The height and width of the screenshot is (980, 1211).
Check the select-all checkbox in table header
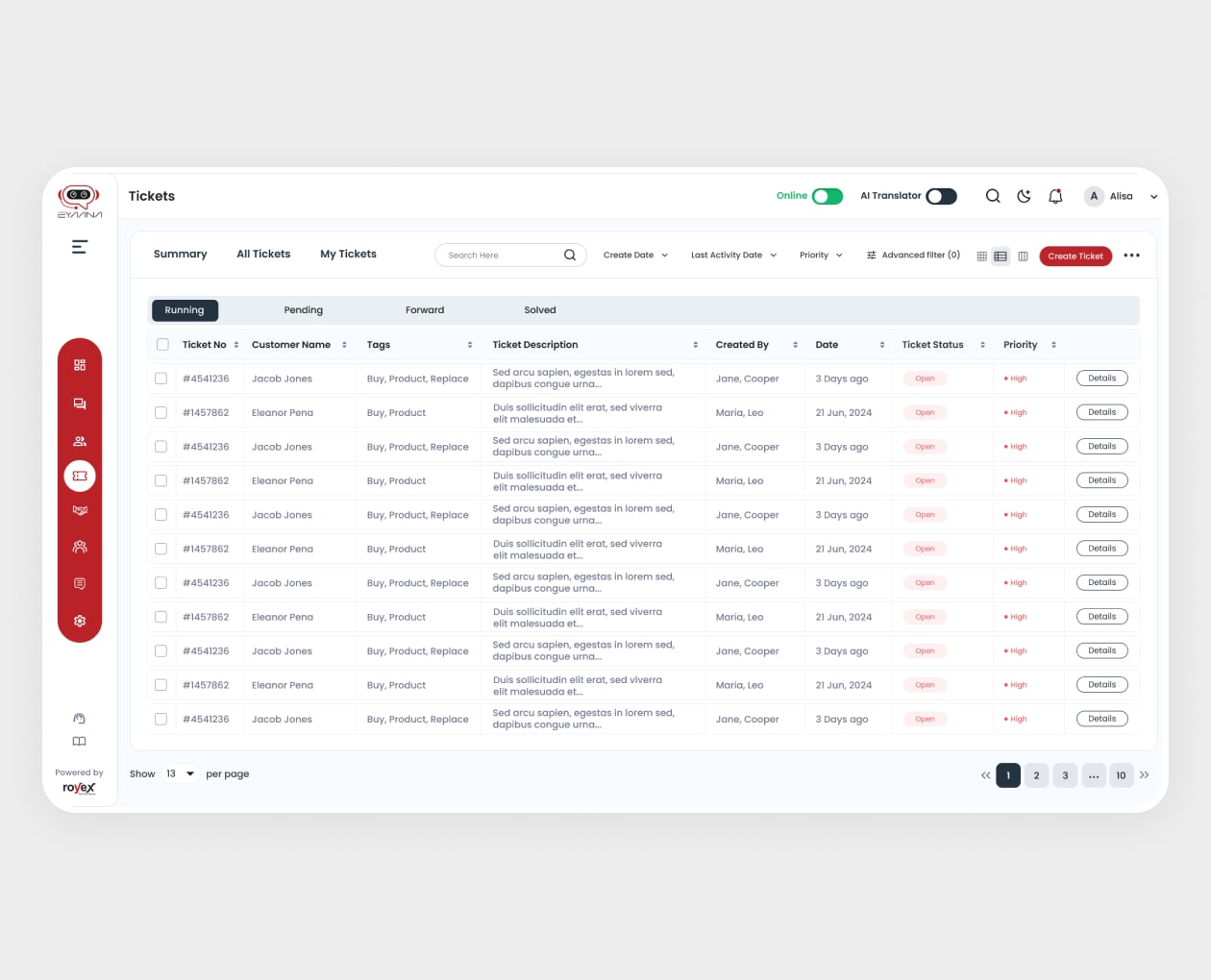click(162, 345)
